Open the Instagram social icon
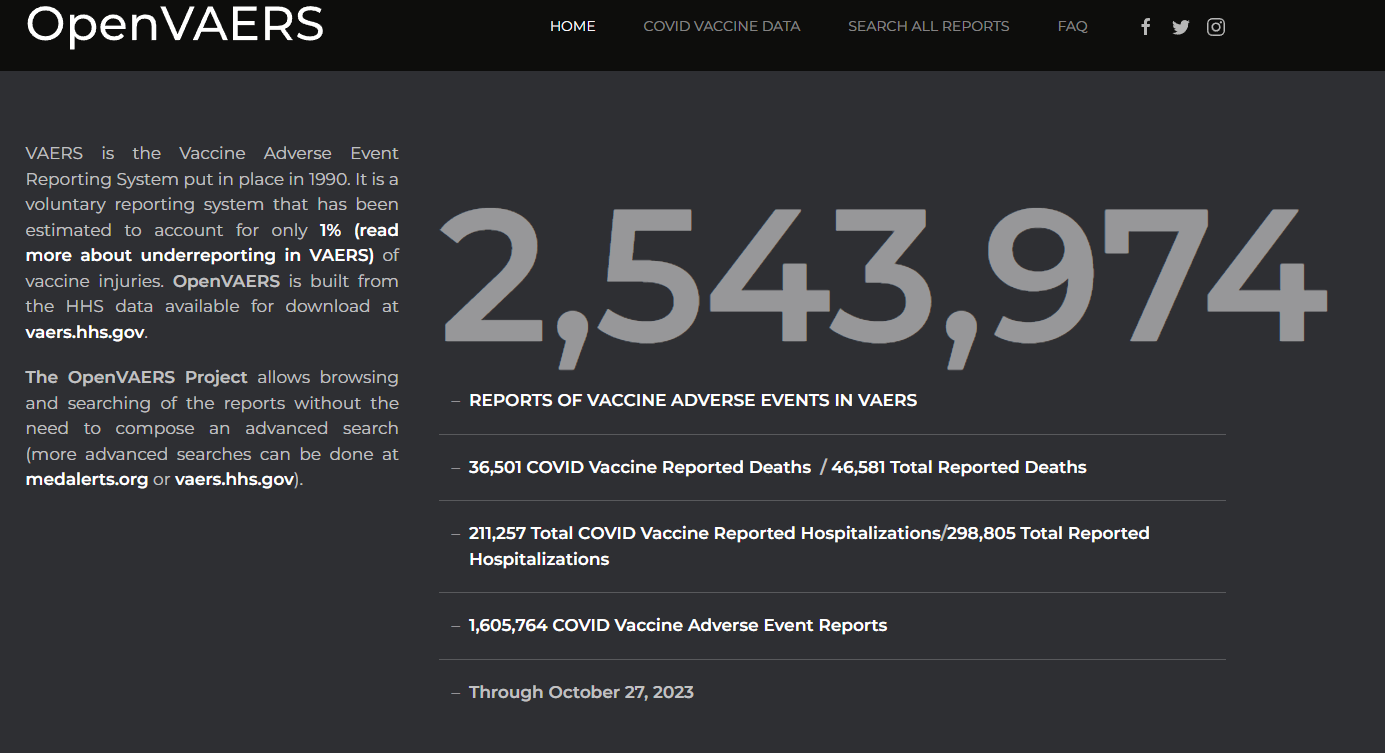This screenshot has width=1385, height=753. pos(1216,27)
